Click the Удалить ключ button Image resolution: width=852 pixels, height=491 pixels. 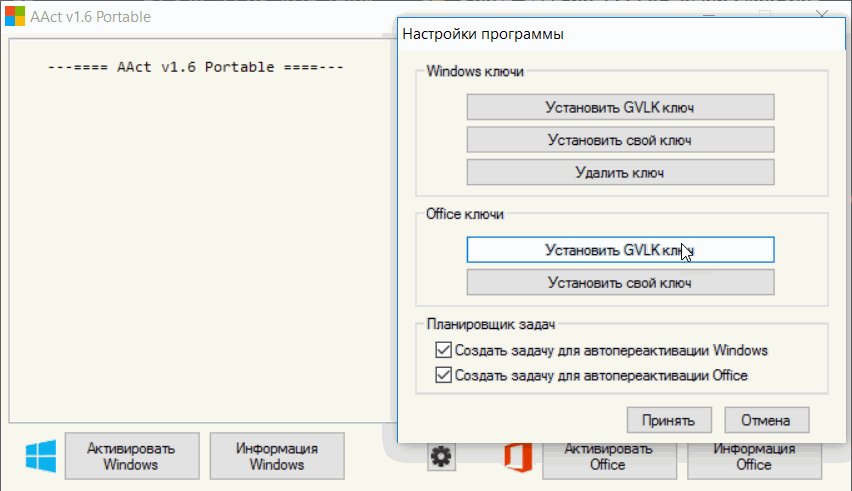(x=620, y=172)
